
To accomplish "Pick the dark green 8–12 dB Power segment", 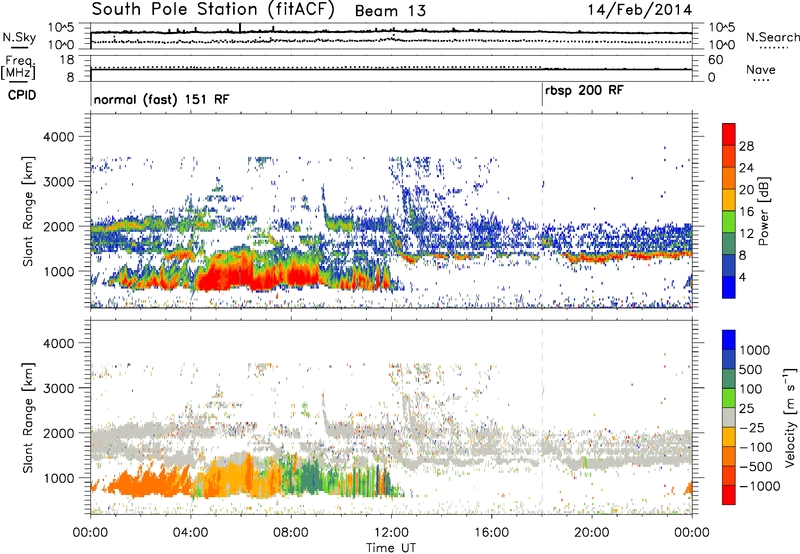I will (x=729, y=243).
